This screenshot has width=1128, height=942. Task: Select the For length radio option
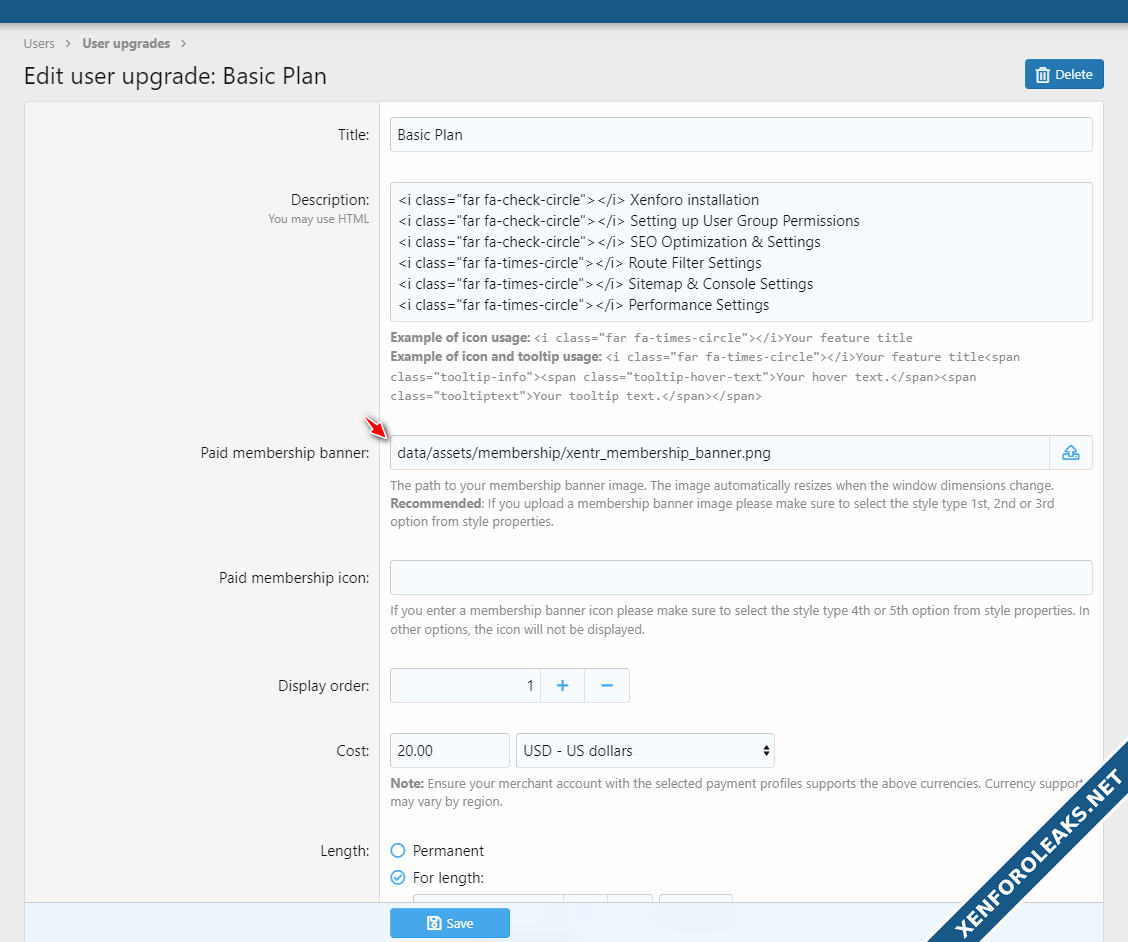point(398,878)
